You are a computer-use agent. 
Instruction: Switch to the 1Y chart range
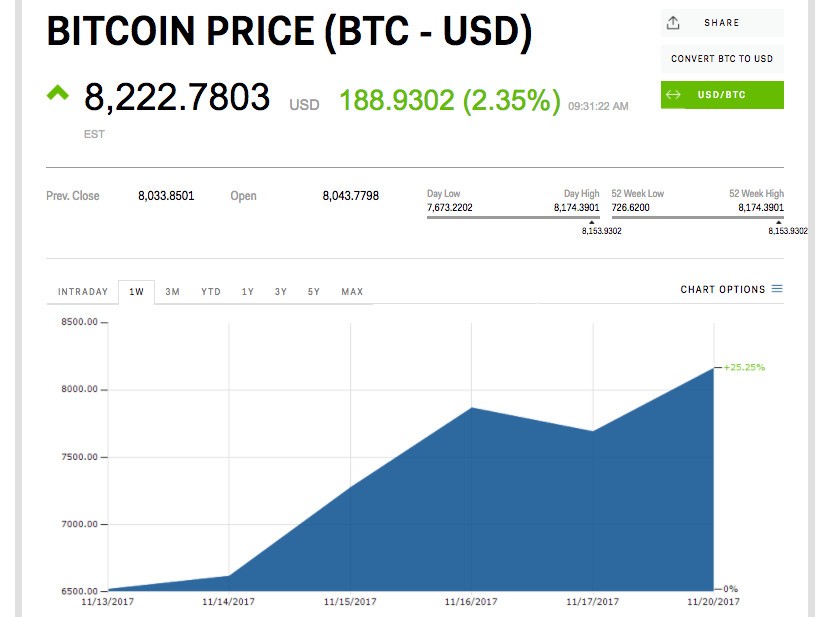click(248, 292)
